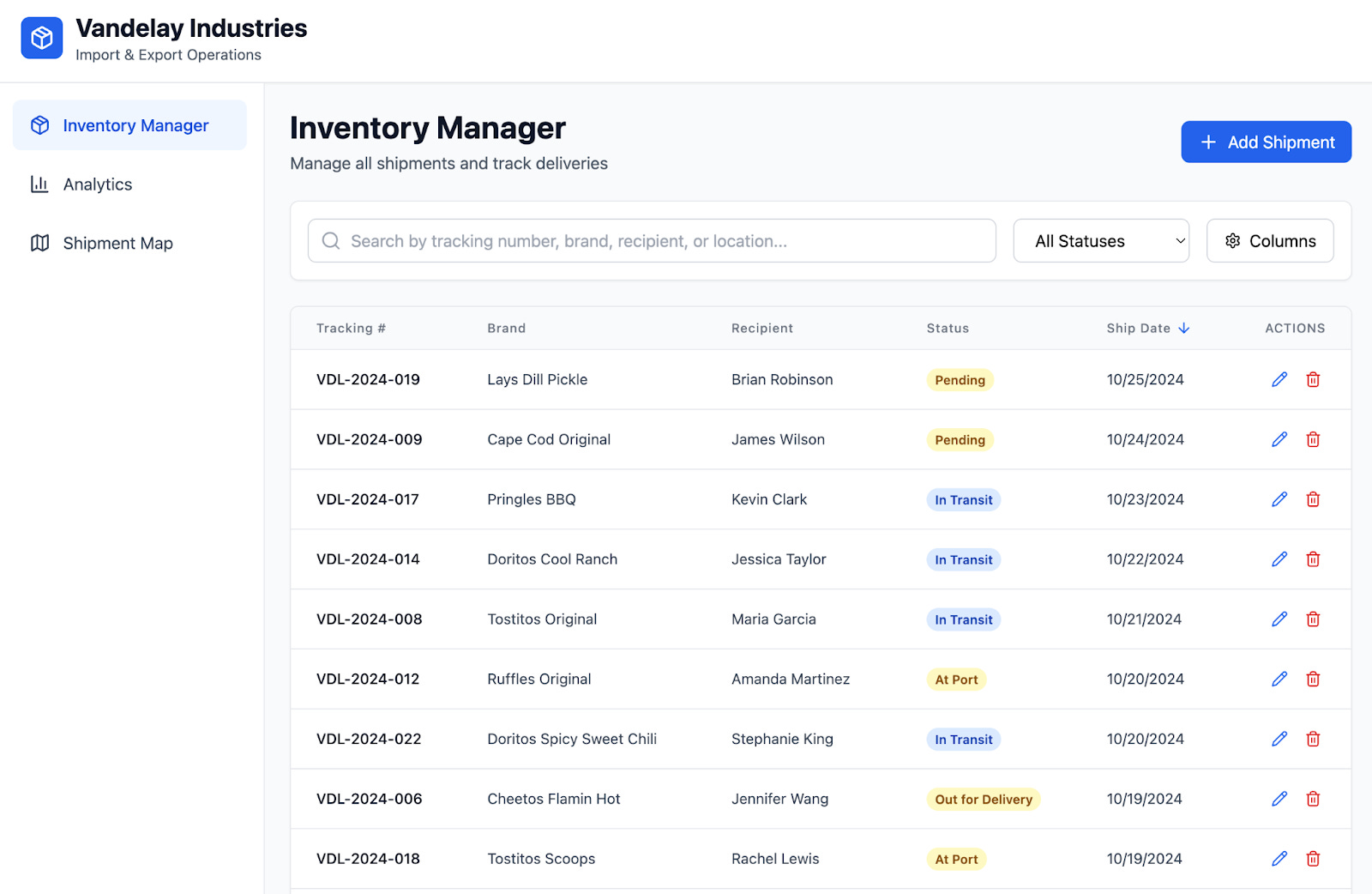Focus the shipment search field
The width and height of the screenshot is (1372, 894).
click(x=652, y=241)
